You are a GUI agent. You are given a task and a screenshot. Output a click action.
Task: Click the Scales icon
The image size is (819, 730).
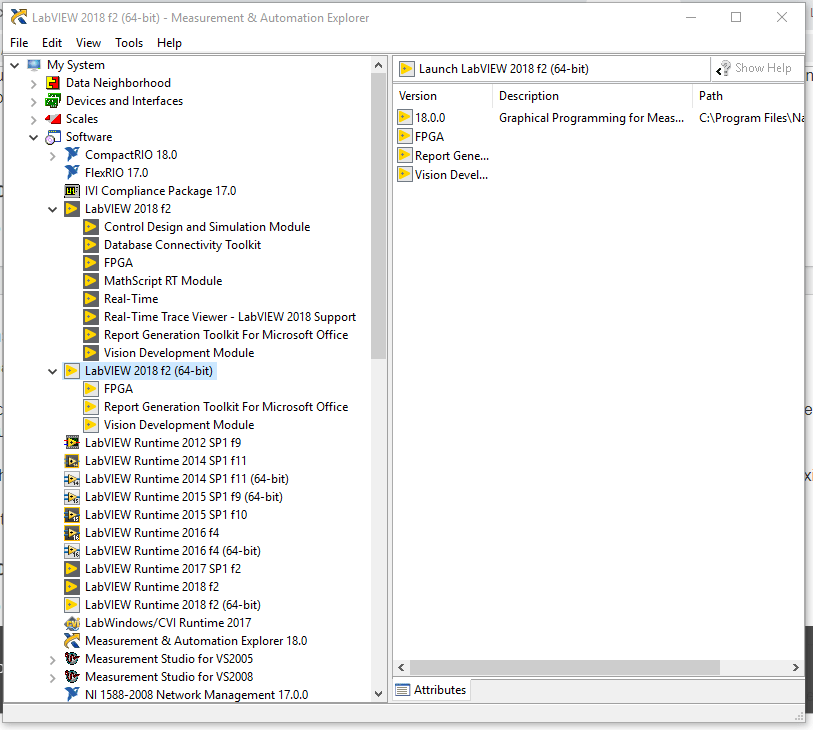click(x=53, y=119)
